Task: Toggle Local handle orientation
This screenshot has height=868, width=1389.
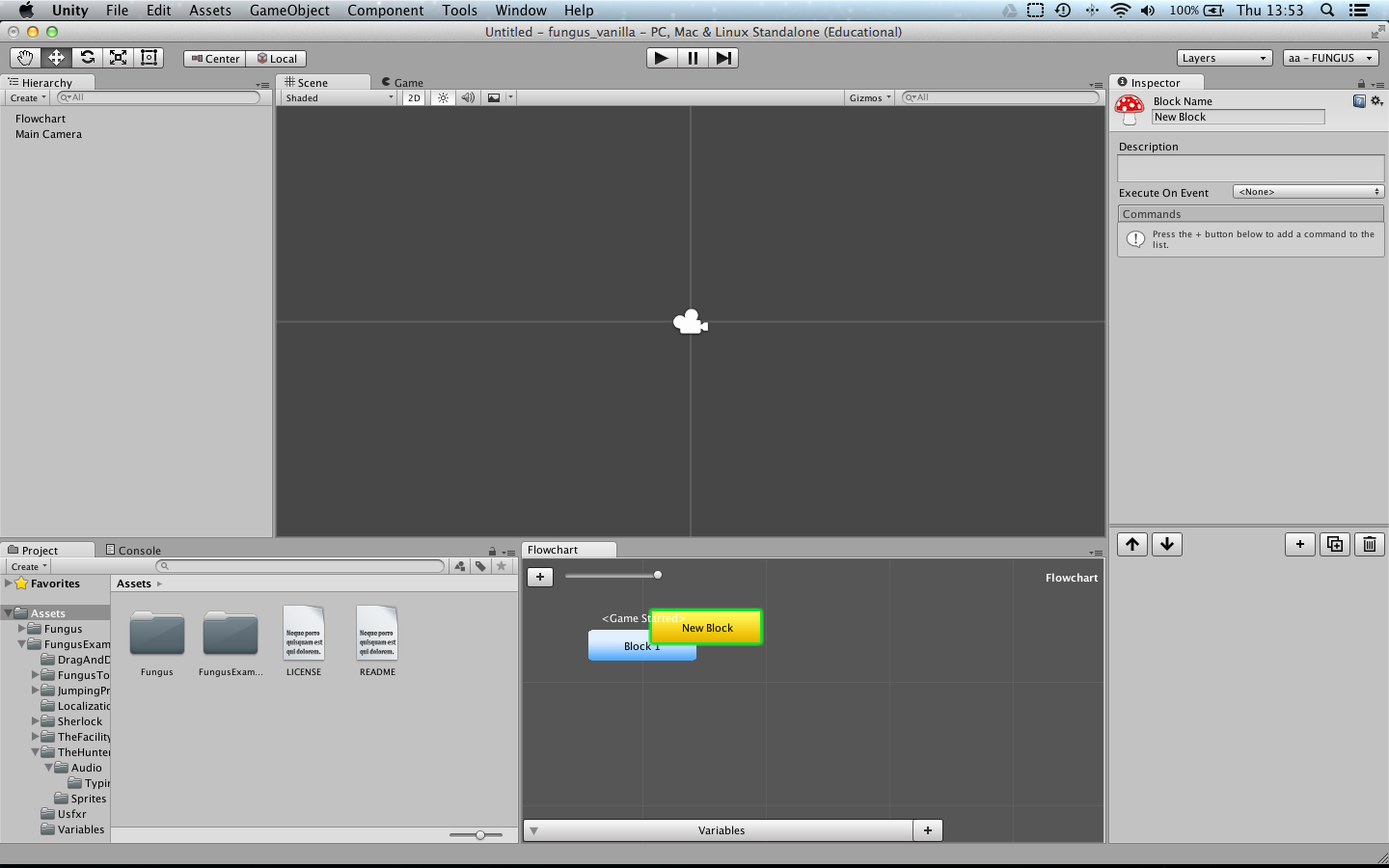Action: (277, 59)
